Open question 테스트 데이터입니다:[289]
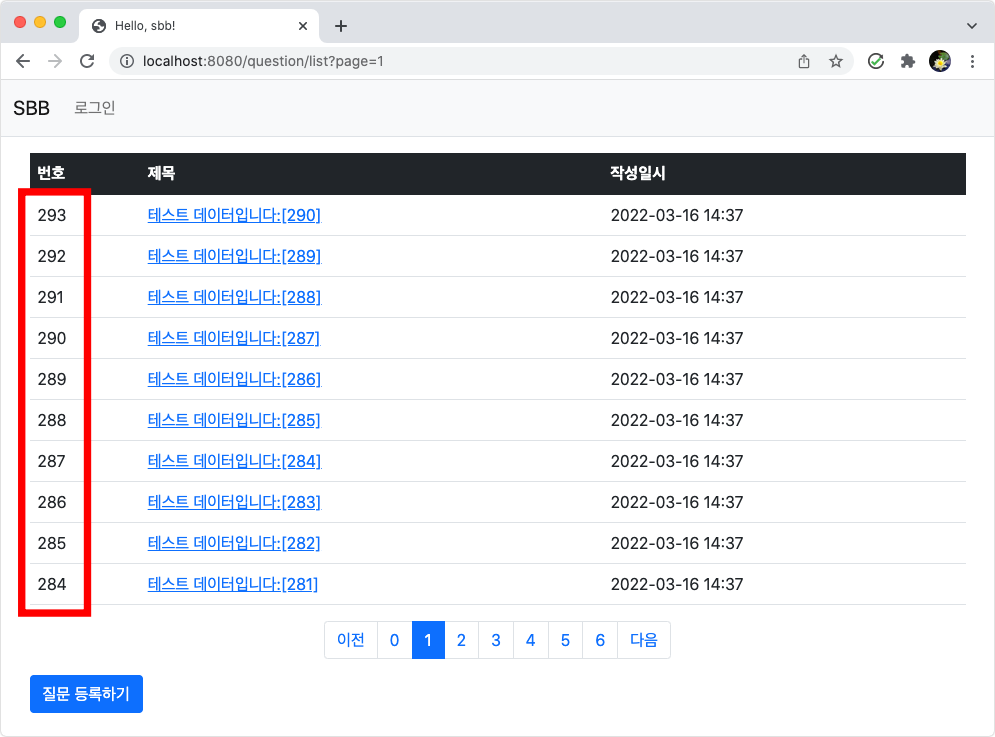 pyautogui.click(x=234, y=256)
